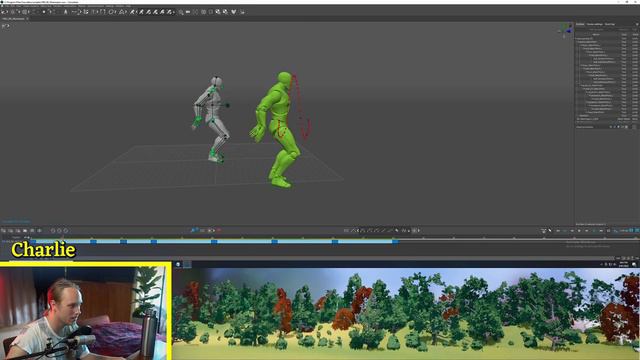Click the view orientation gizmo in the viewport corner
This screenshot has height=360, width=640.
tap(566, 30)
